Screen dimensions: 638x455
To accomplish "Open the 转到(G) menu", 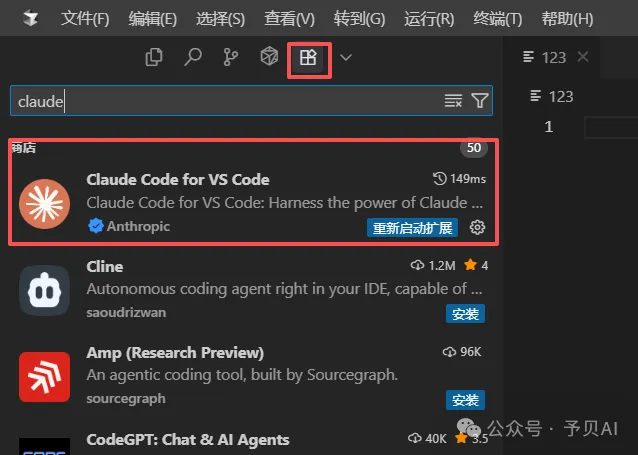I will click(x=359, y=19).
